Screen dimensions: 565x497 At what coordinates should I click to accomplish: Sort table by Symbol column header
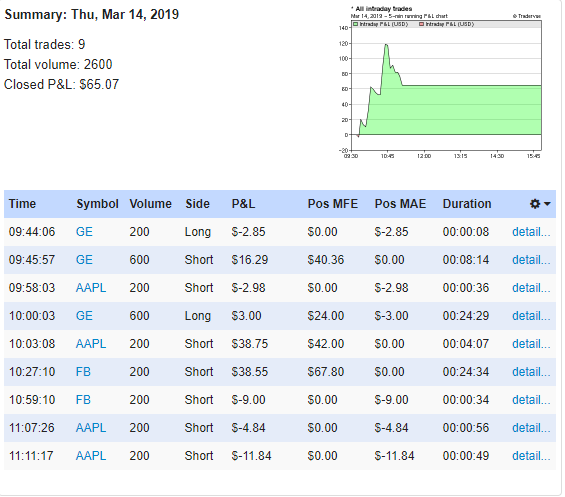[x=97, y=204]
